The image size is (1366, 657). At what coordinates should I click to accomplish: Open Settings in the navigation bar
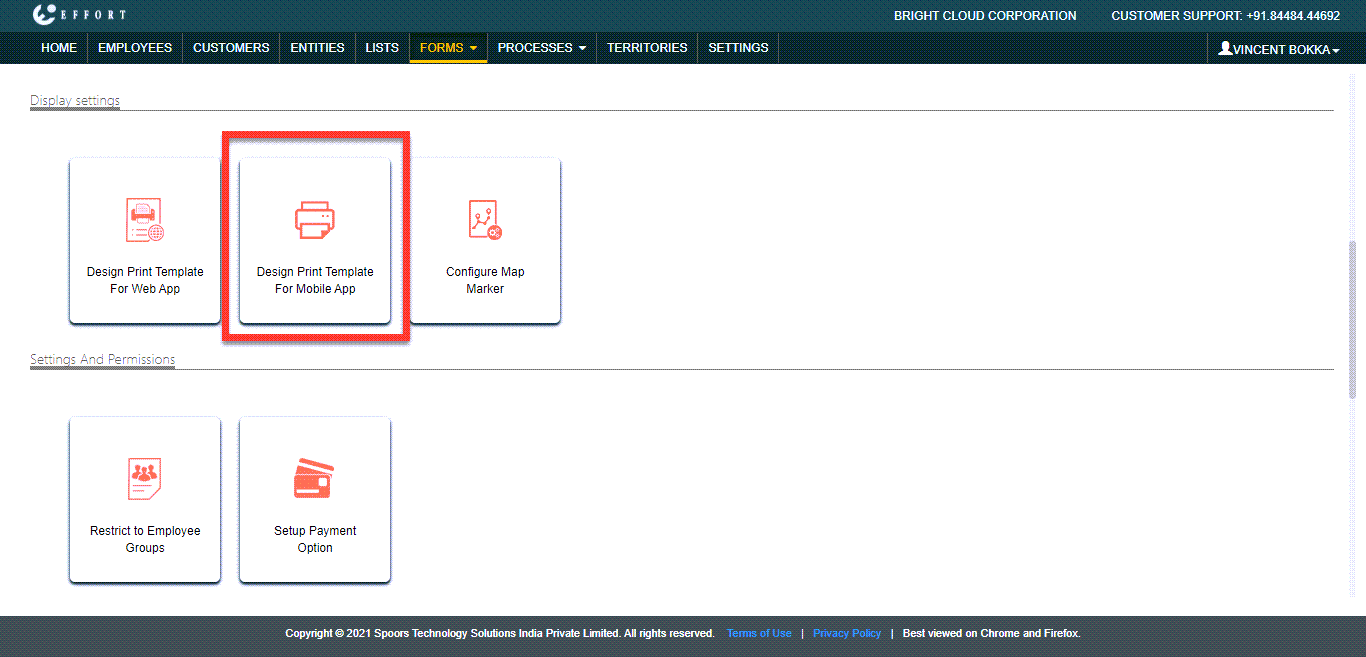pyautogui.click(x=738, y=48)
